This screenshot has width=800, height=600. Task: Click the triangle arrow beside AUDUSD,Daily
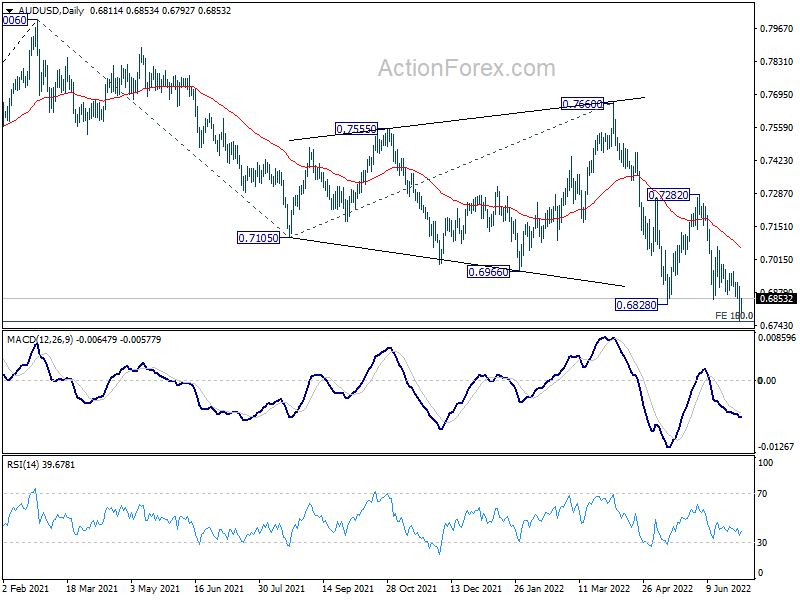tap(10, 9)
